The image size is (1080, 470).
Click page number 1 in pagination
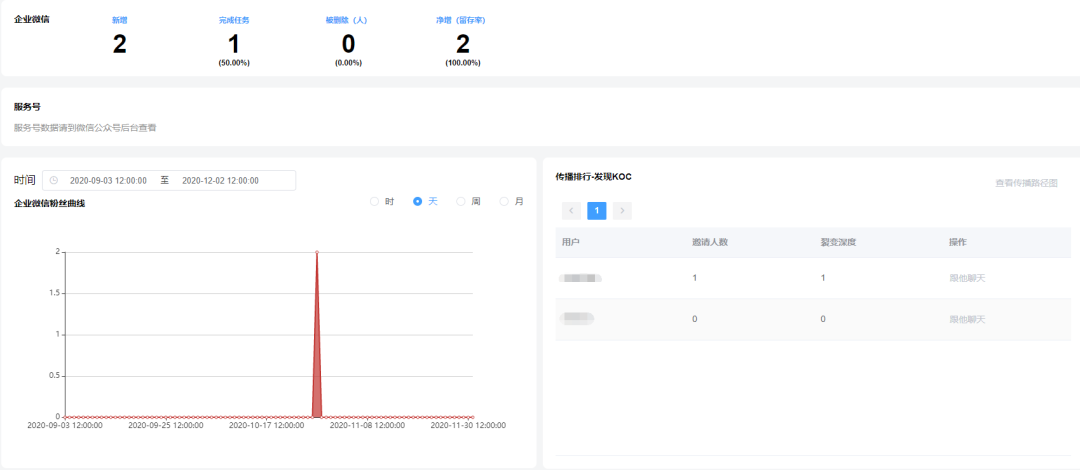(x=597, y=211)
